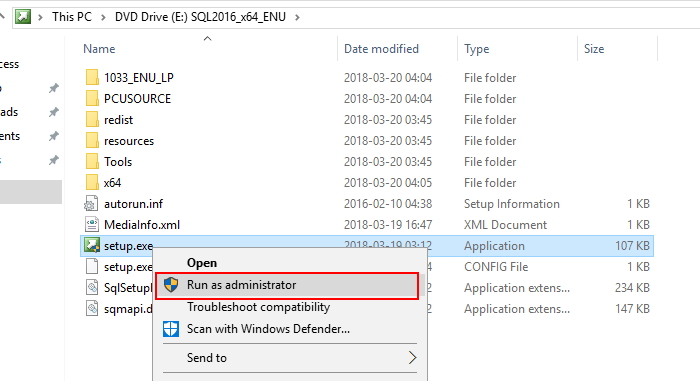Select the x64 folder name
This screenshot has width=700, height=381.
coord(112,183)
